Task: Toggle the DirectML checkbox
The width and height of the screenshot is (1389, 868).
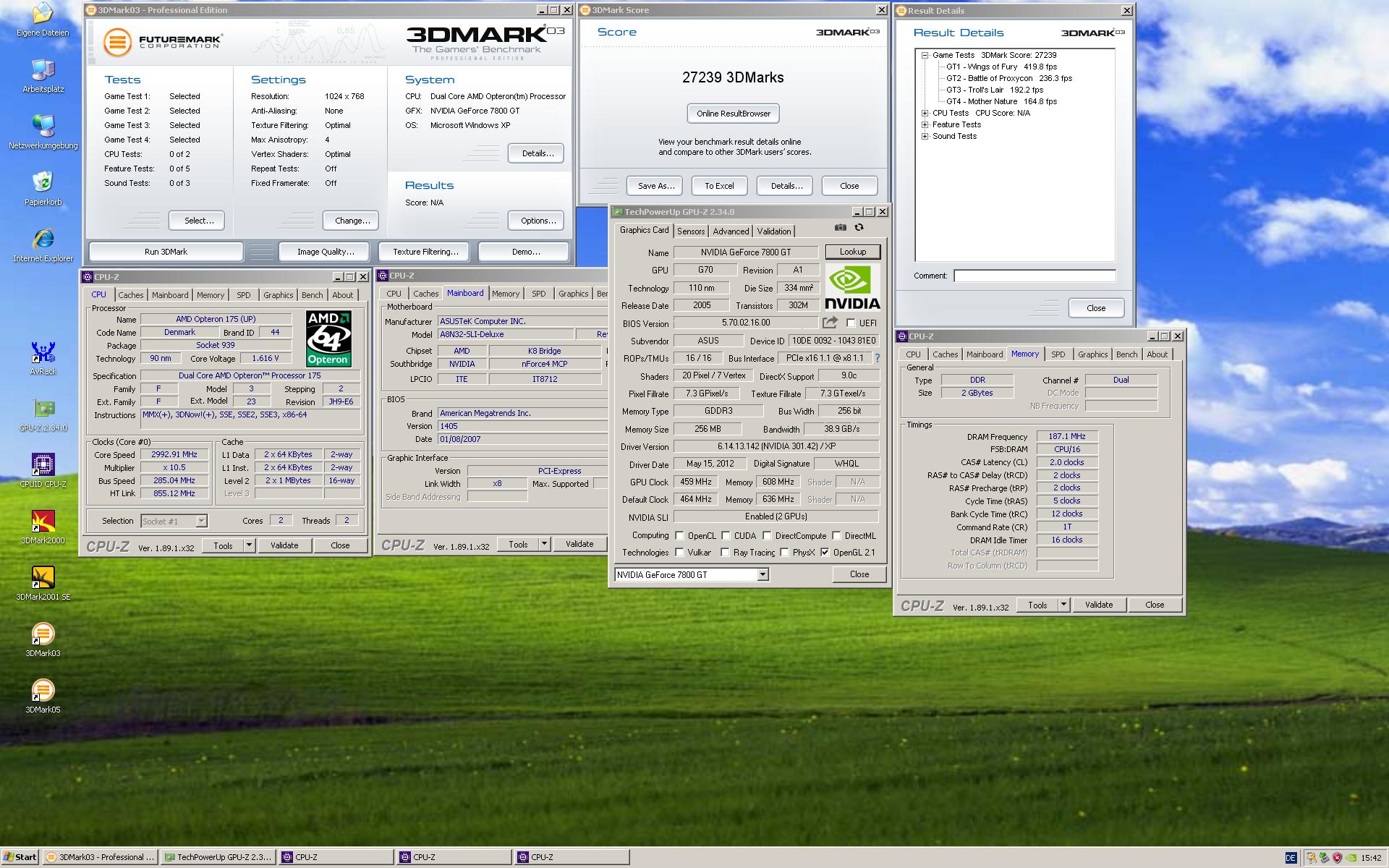Action: pos(836,536)
